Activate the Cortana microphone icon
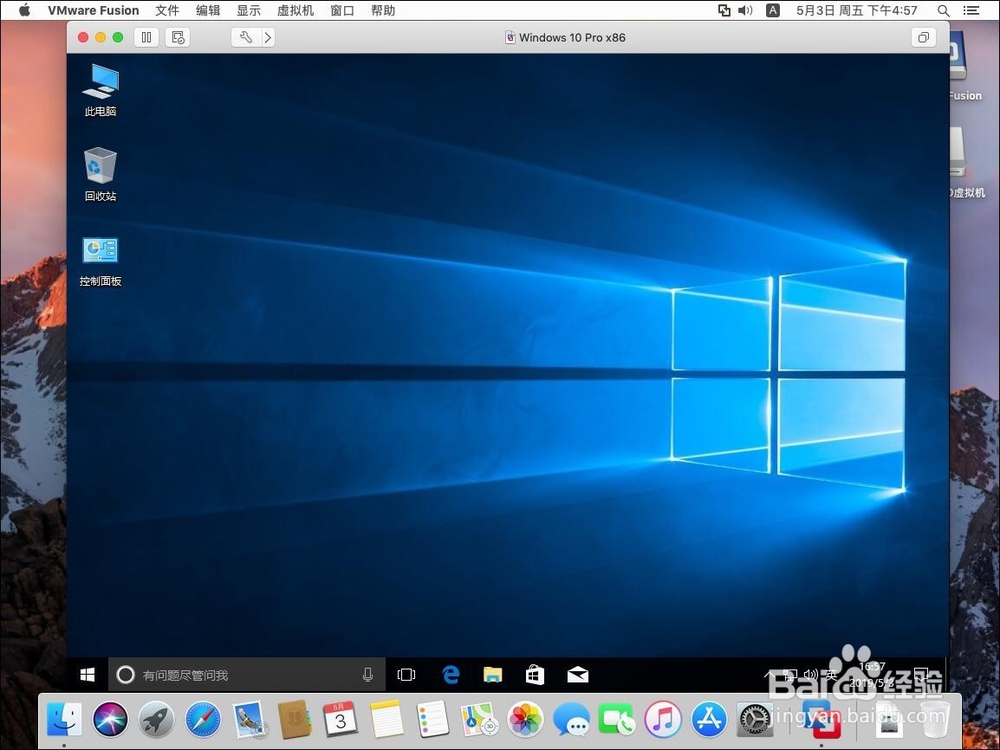Screen dimensions: 1000x750 367,675
